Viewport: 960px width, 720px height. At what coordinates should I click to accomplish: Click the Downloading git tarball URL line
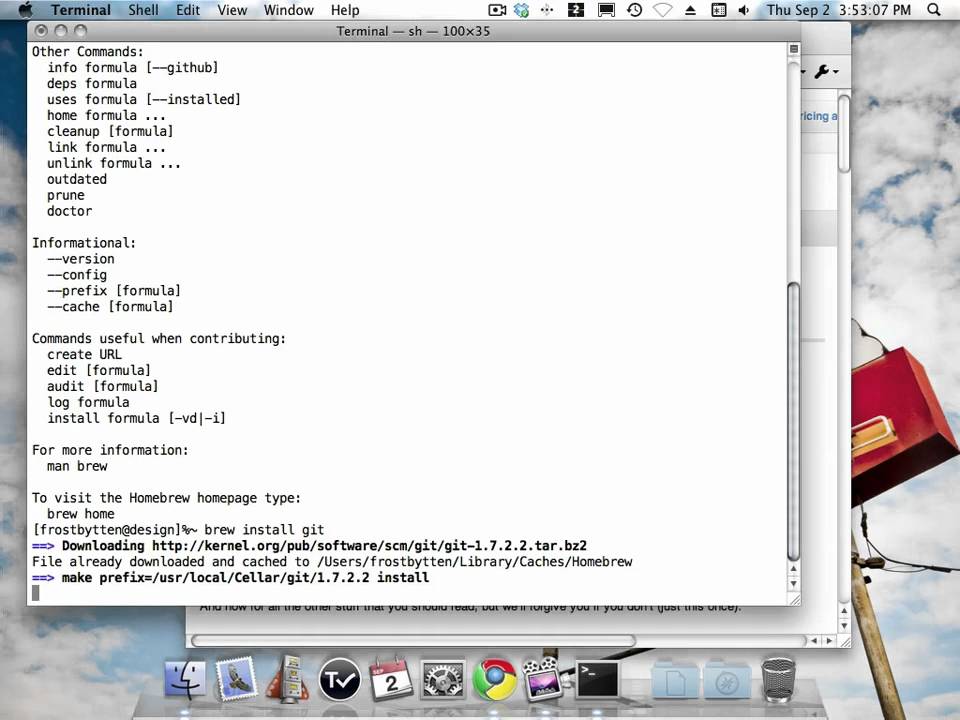click(x=309, y=546)
